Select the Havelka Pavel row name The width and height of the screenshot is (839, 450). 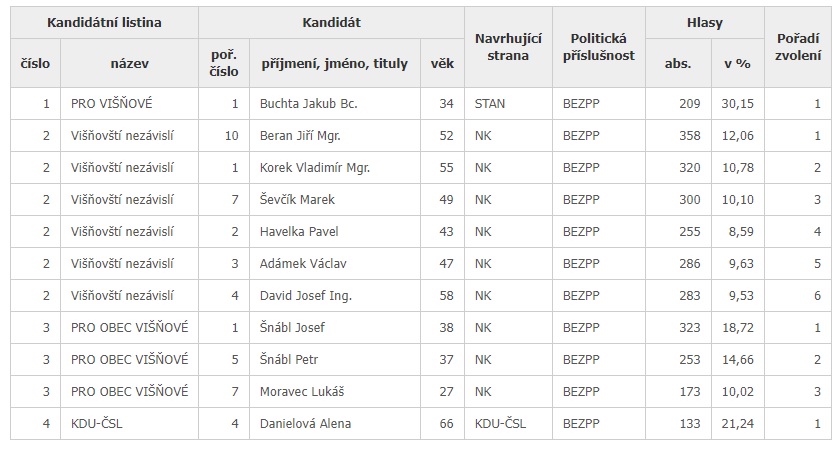pos(335,232)
